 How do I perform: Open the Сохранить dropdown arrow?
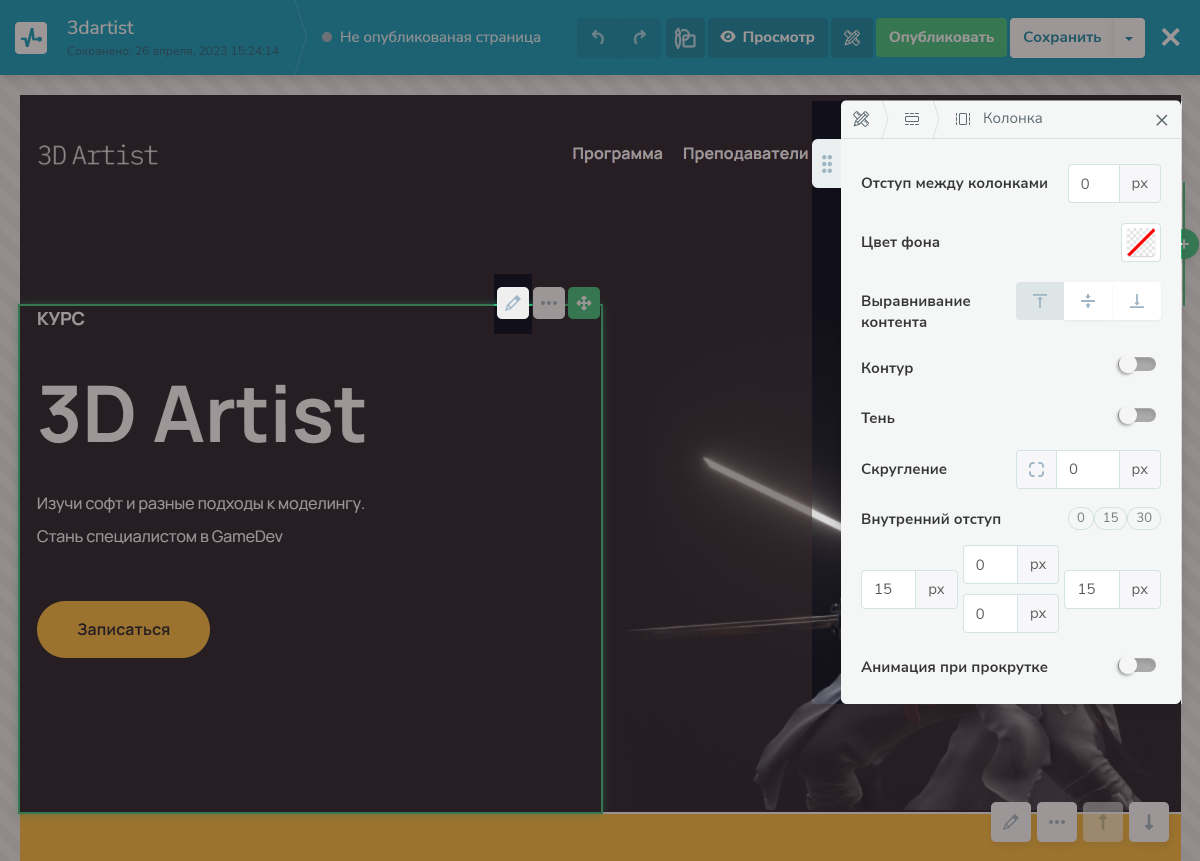tap(1128, 38)
